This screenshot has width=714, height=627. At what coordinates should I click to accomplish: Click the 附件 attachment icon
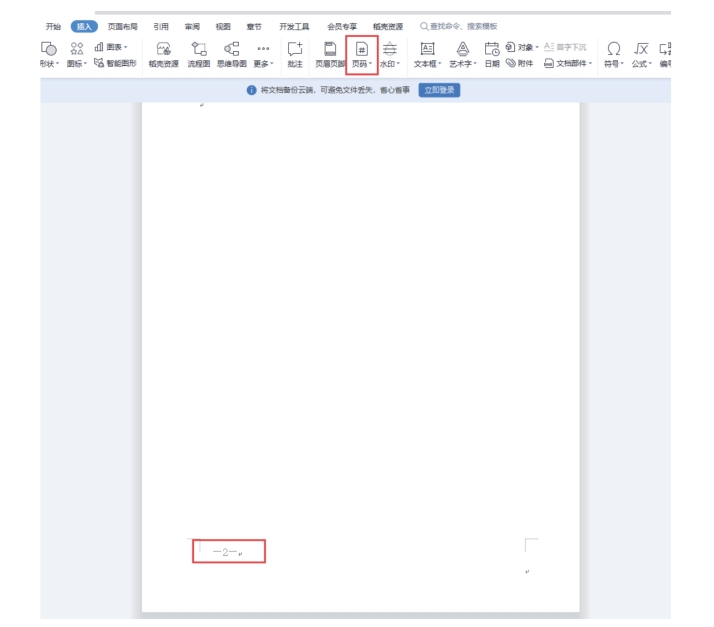click(x=520, y=63)
